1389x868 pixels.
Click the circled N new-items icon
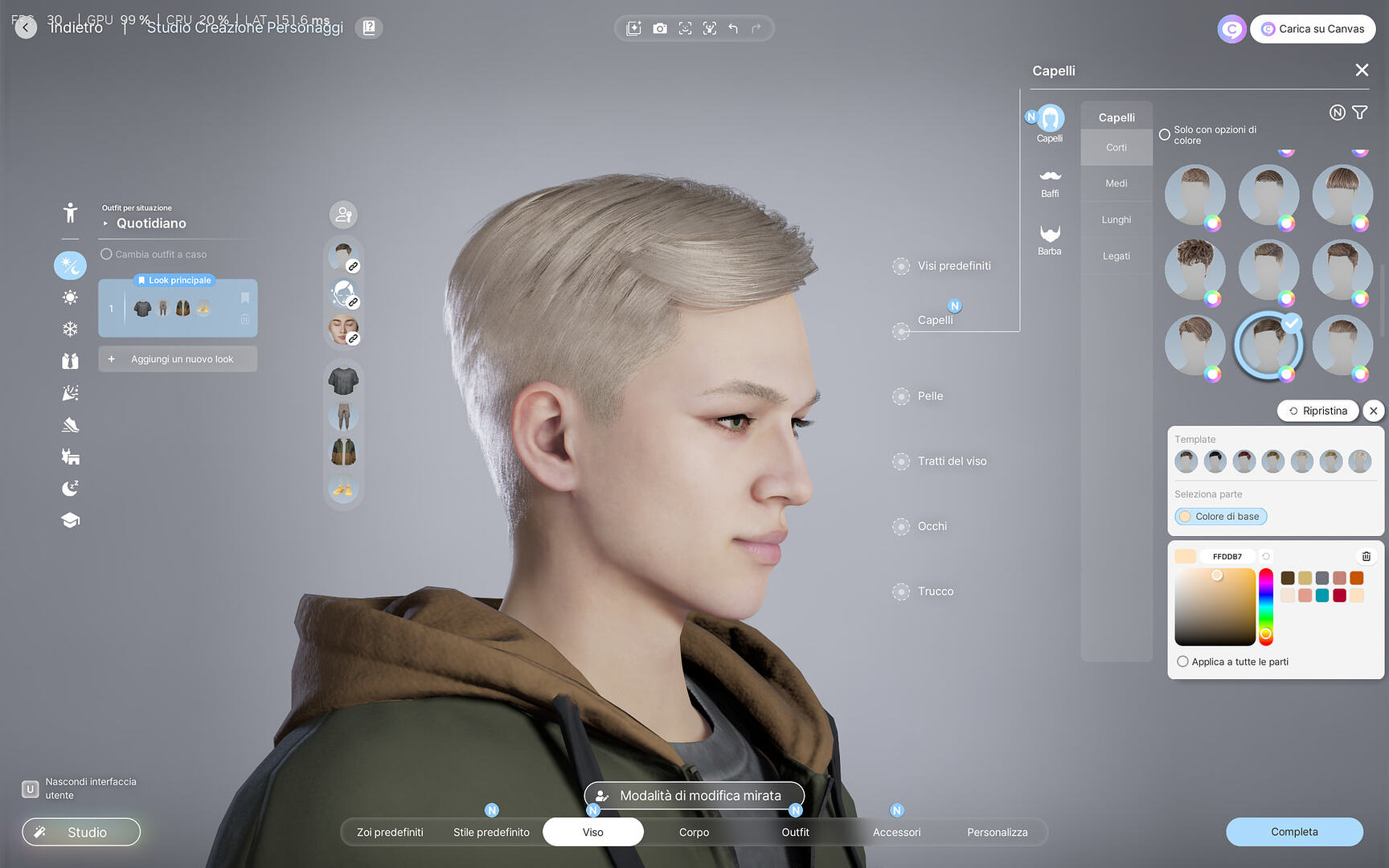(1338, 113)
